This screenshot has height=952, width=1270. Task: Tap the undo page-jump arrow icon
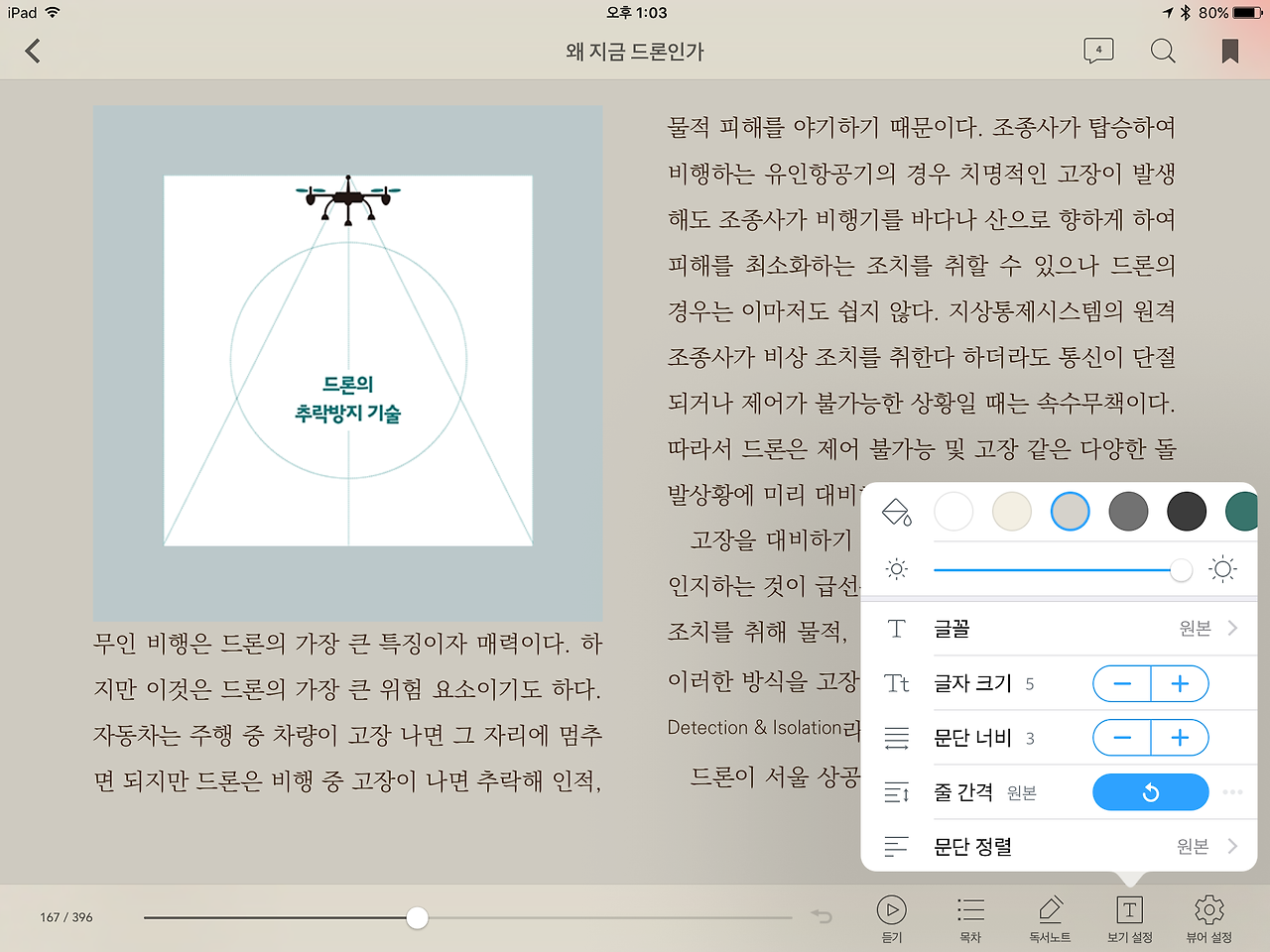[822, 916]
